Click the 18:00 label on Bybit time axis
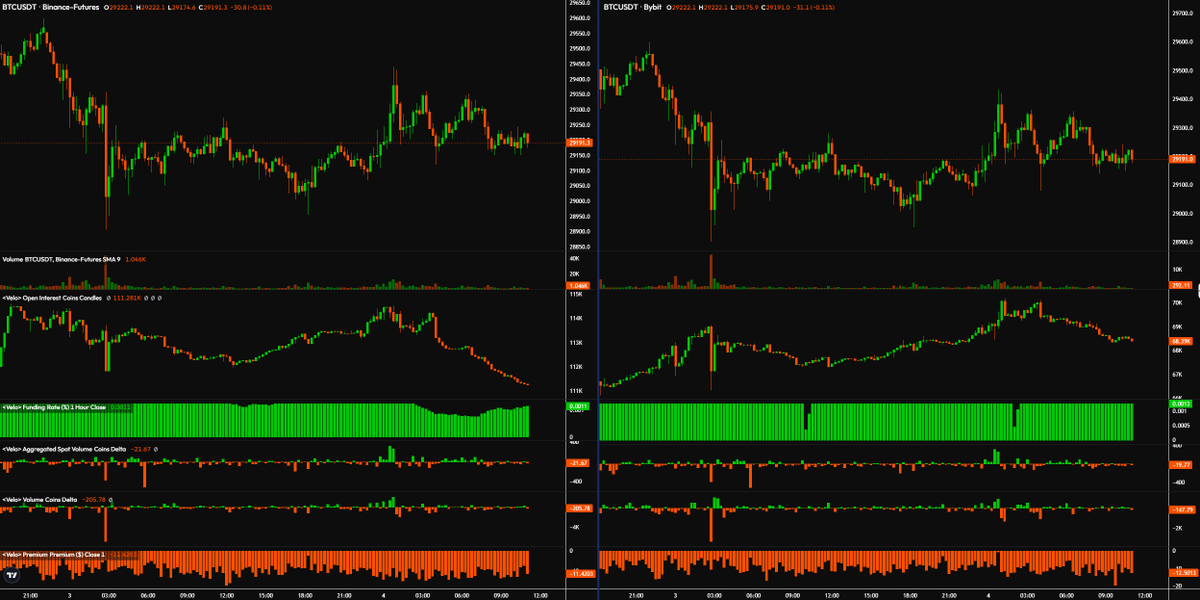Image resolution: width=1200 pixels, height=600 pixels. pos(911,594)
